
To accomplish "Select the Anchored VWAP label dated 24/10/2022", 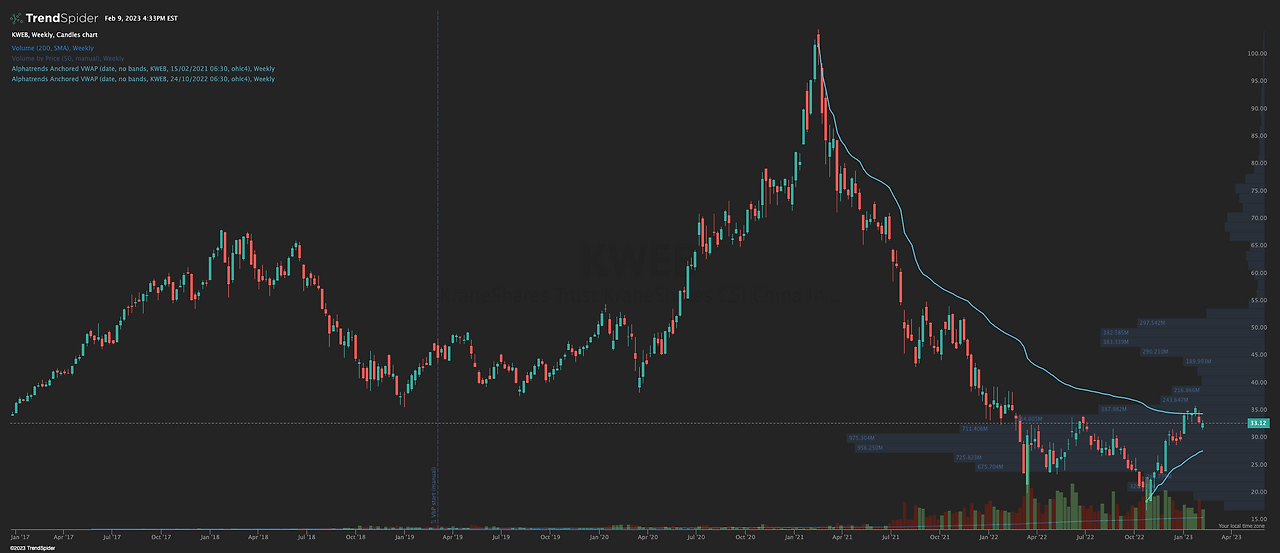I will 143,78.
